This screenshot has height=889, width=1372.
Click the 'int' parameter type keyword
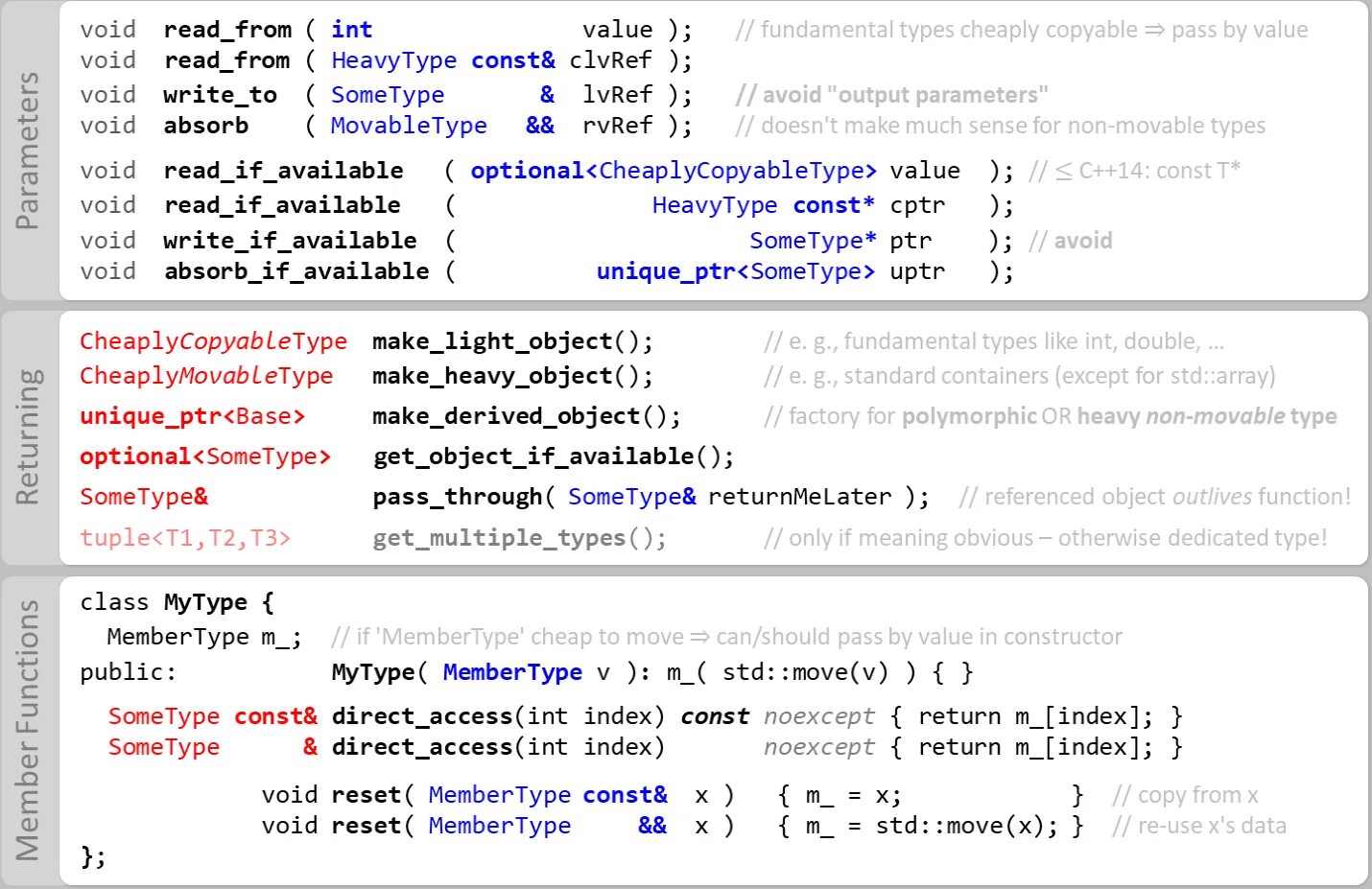(352, 30)
